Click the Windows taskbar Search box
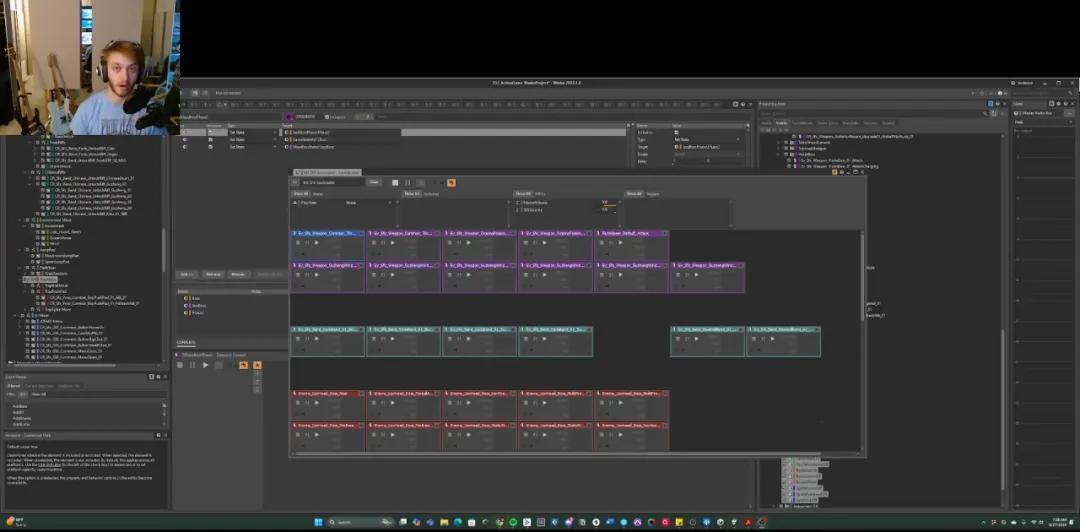 360,522
